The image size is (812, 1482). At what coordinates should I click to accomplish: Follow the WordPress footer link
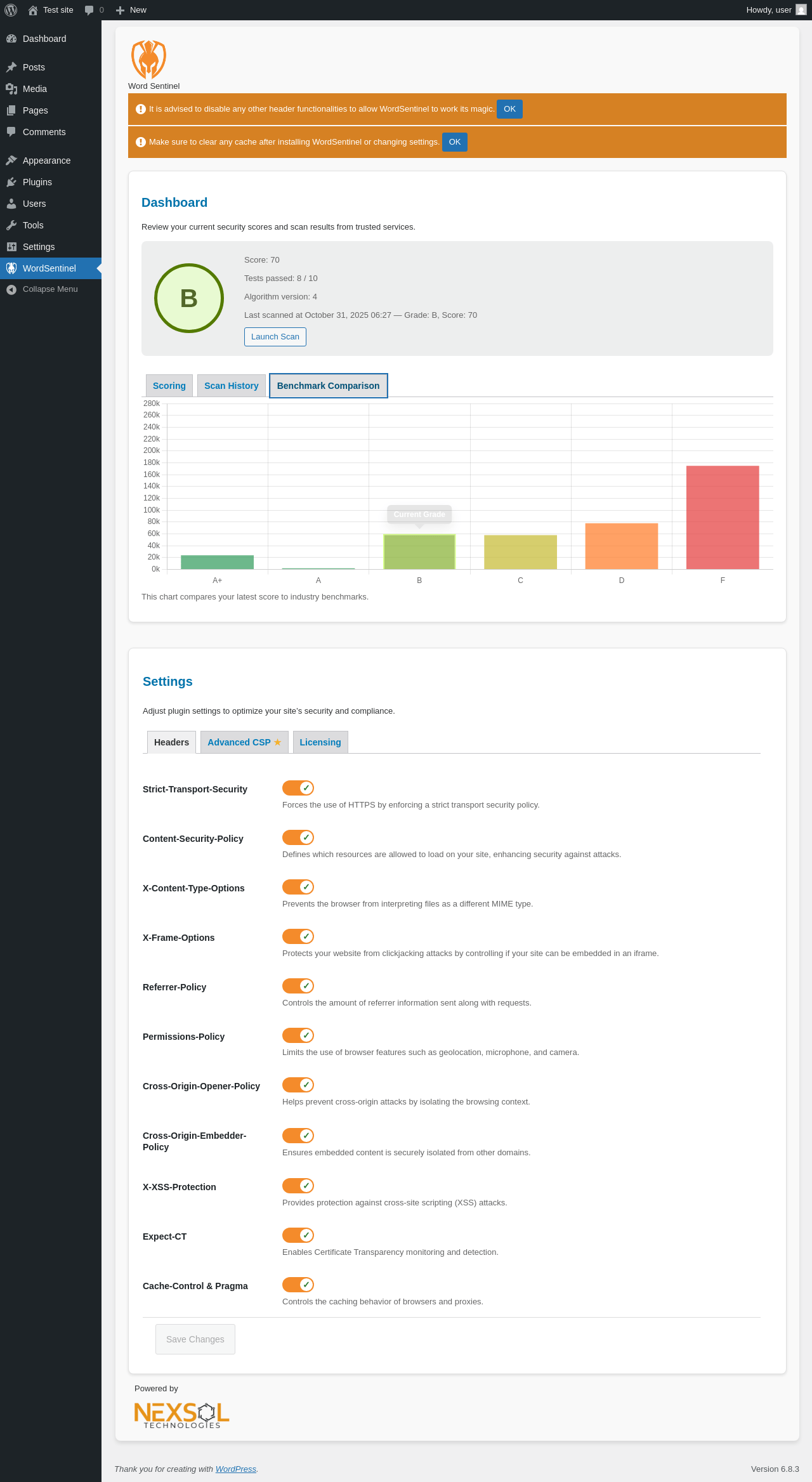pos(236,1469)
